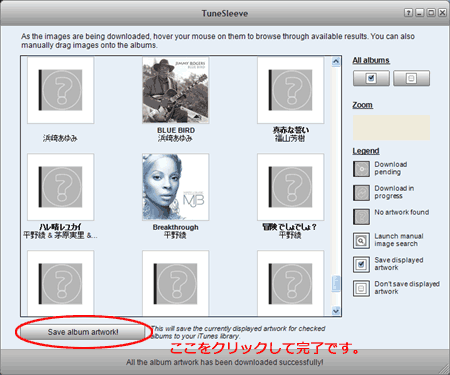The width and height of the screenshot is (450, 375).
Task: Click the Don't save displayed artwork icon
Action: point(361,288)
